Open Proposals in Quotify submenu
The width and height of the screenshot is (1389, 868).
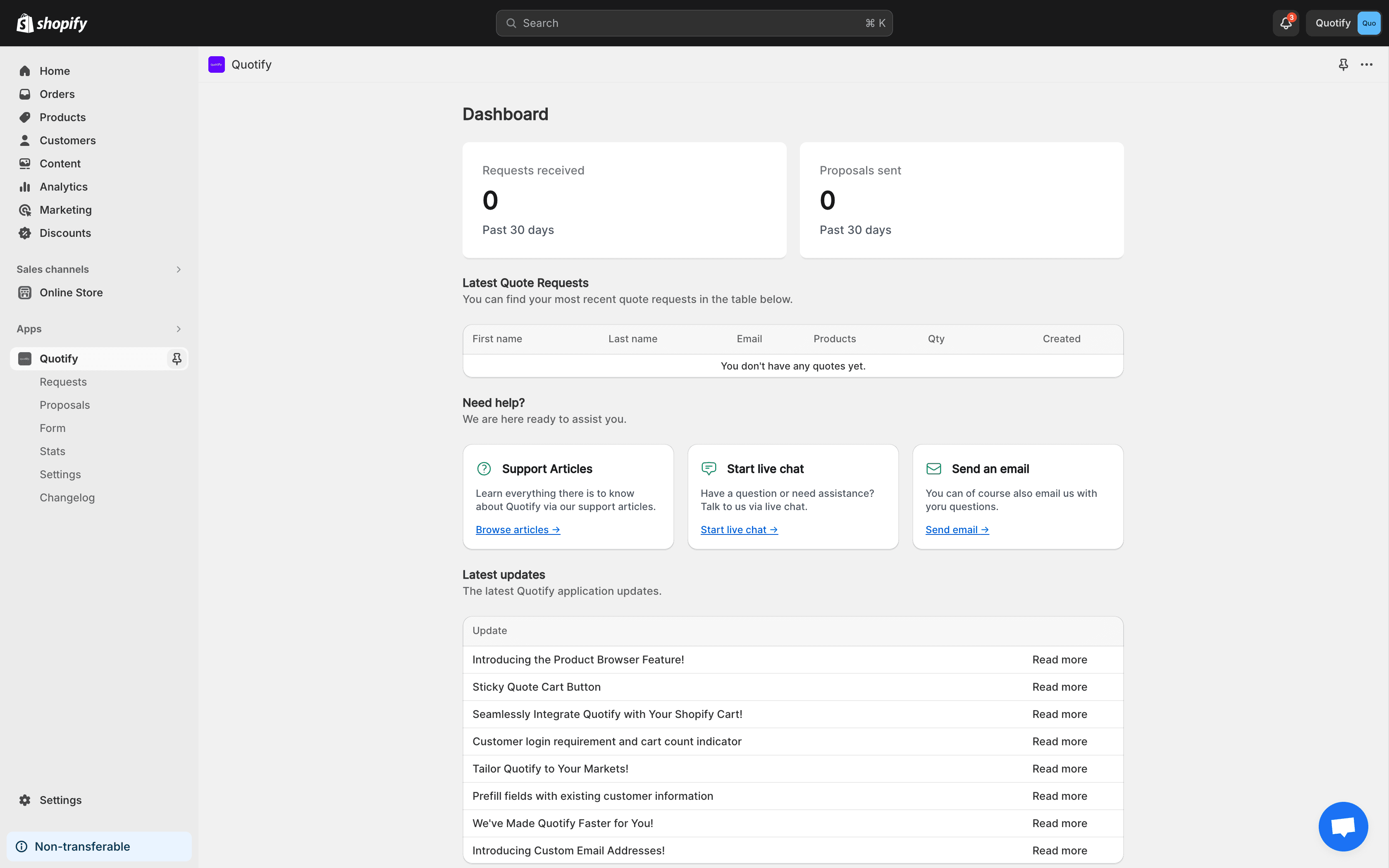pyautogui.click(x=65, y=405)
